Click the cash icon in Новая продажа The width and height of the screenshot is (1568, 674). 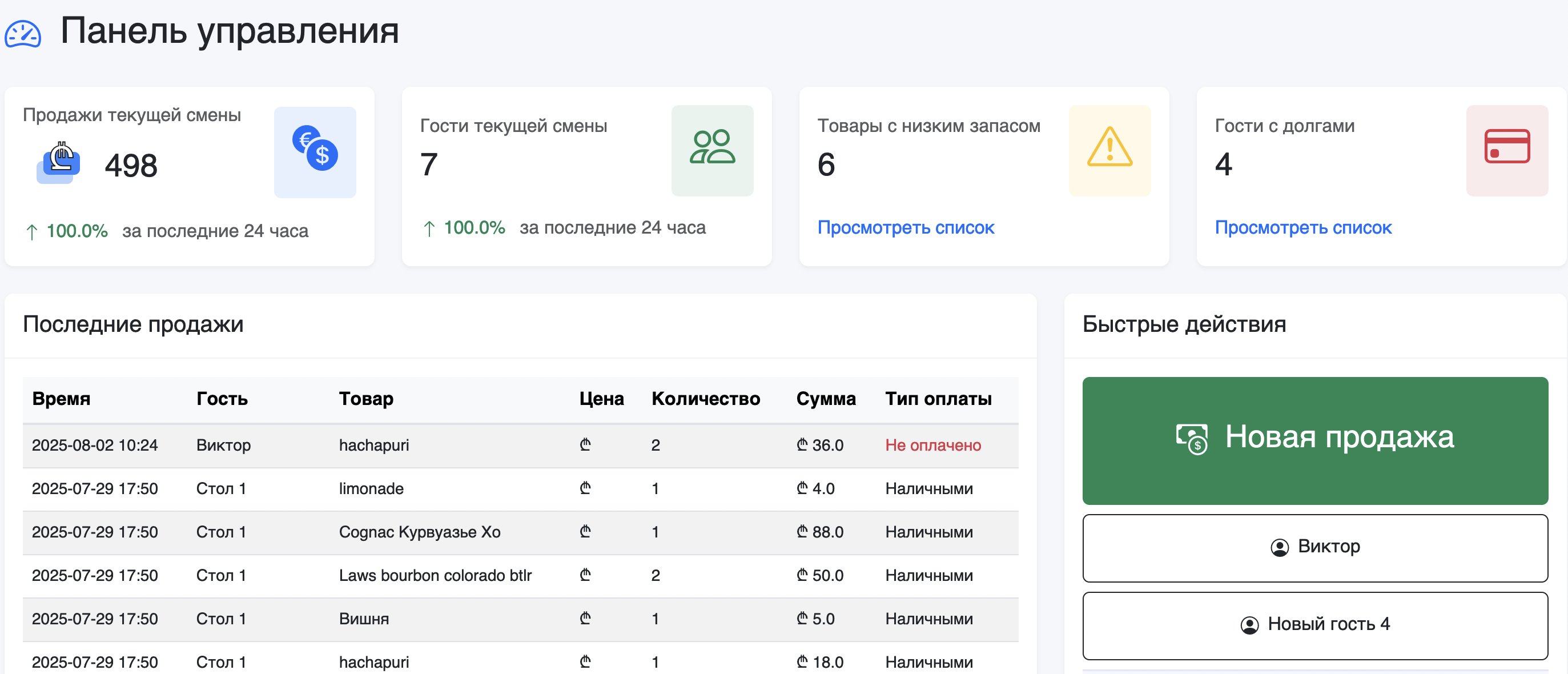click(x=1191, y=438)
